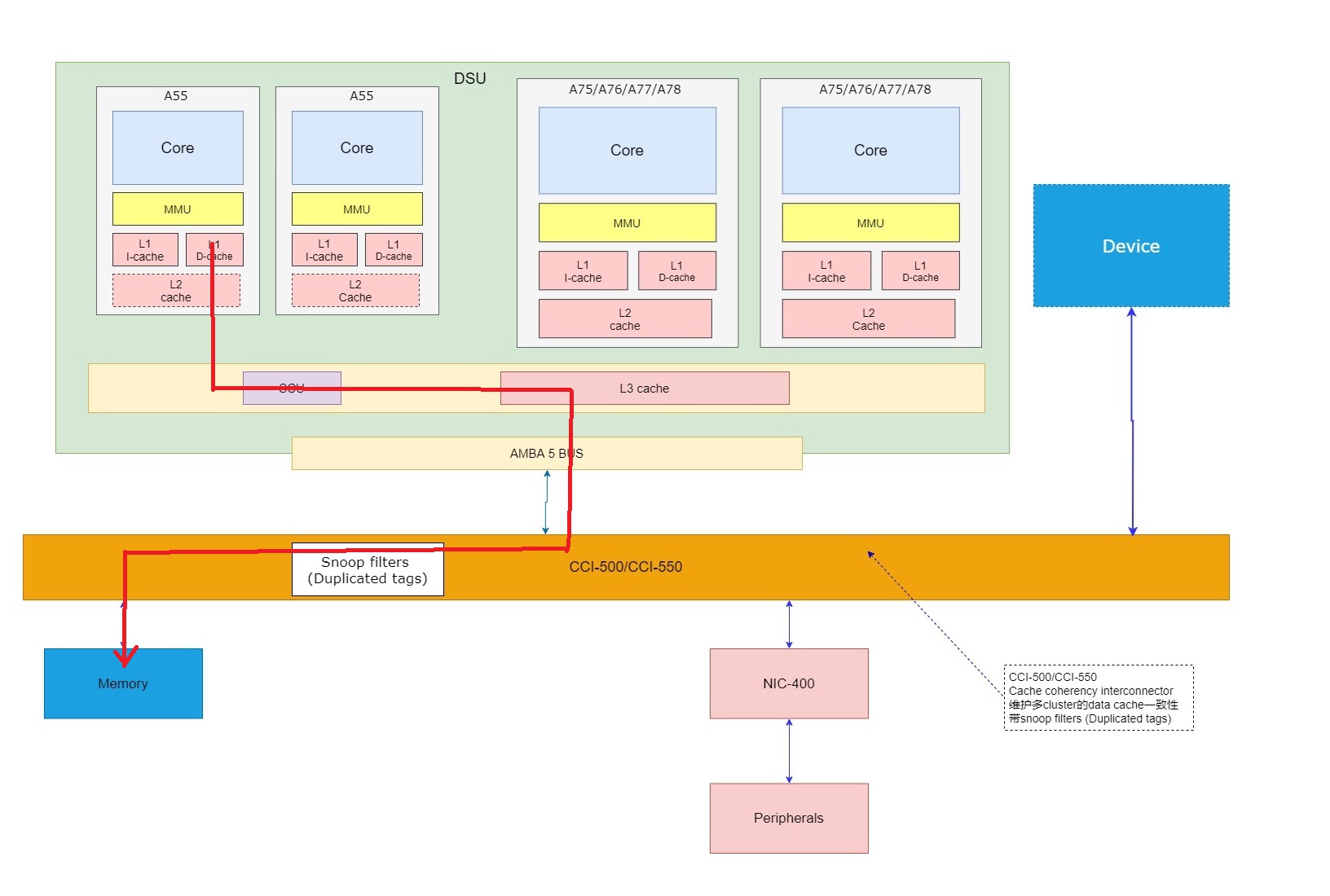This screenshot has height=896, width=1330.
Task: Click the "维护多cluster的data cache一致性" note line
Action: (x=1094, y=705)
